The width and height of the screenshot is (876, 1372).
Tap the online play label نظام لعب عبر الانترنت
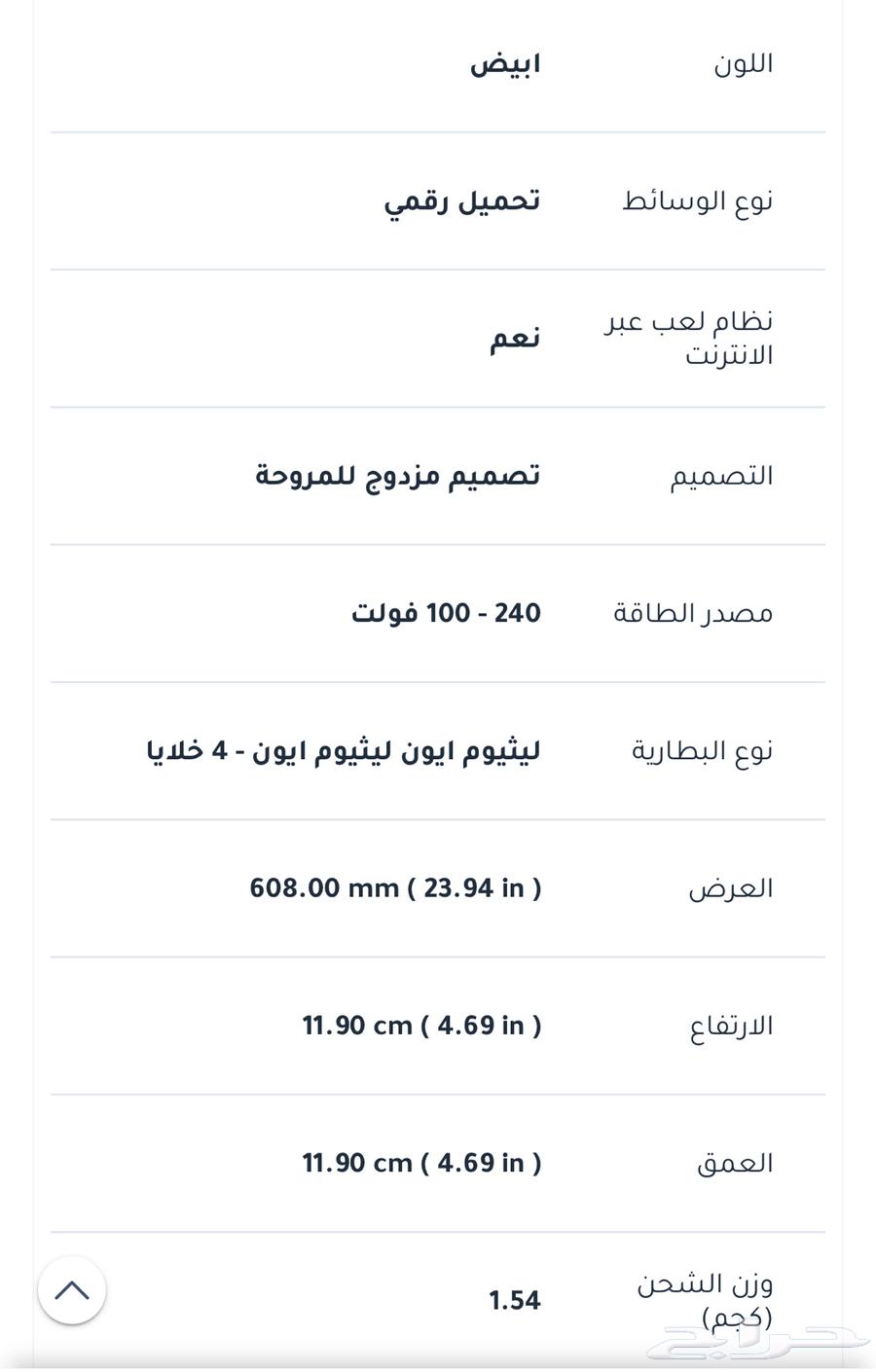[x=689, y=338]
